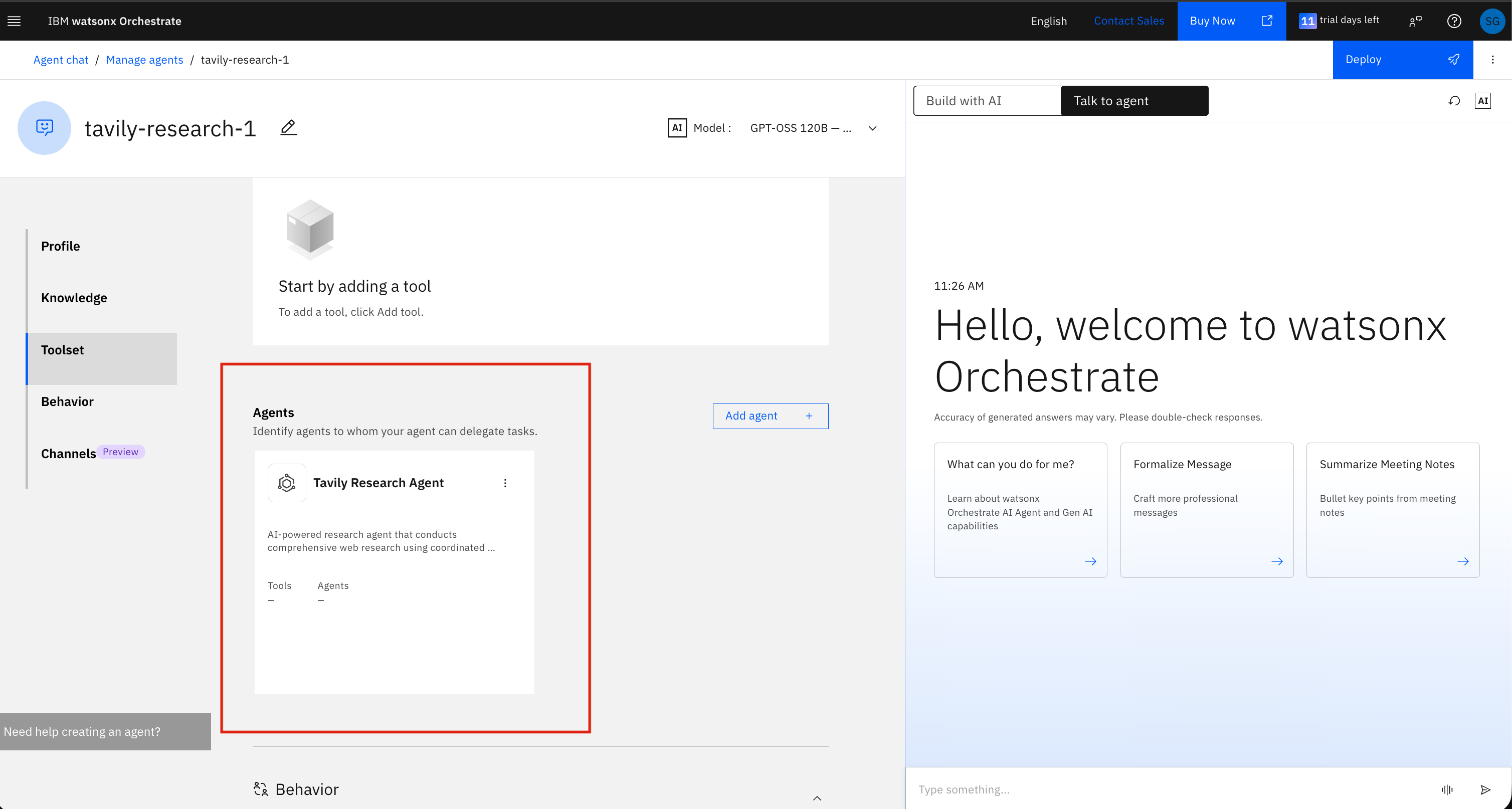The height and width of the screenshot is (809, 1512).
Task: Toggle the AI panel in chat
Action: 1483,100
